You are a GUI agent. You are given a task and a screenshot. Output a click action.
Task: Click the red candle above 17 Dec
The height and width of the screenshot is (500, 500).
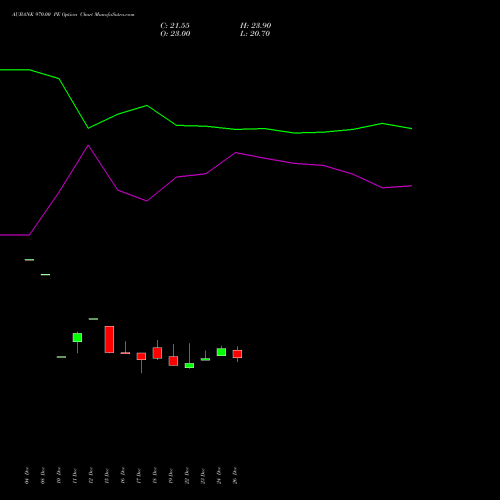click(141, 356)
